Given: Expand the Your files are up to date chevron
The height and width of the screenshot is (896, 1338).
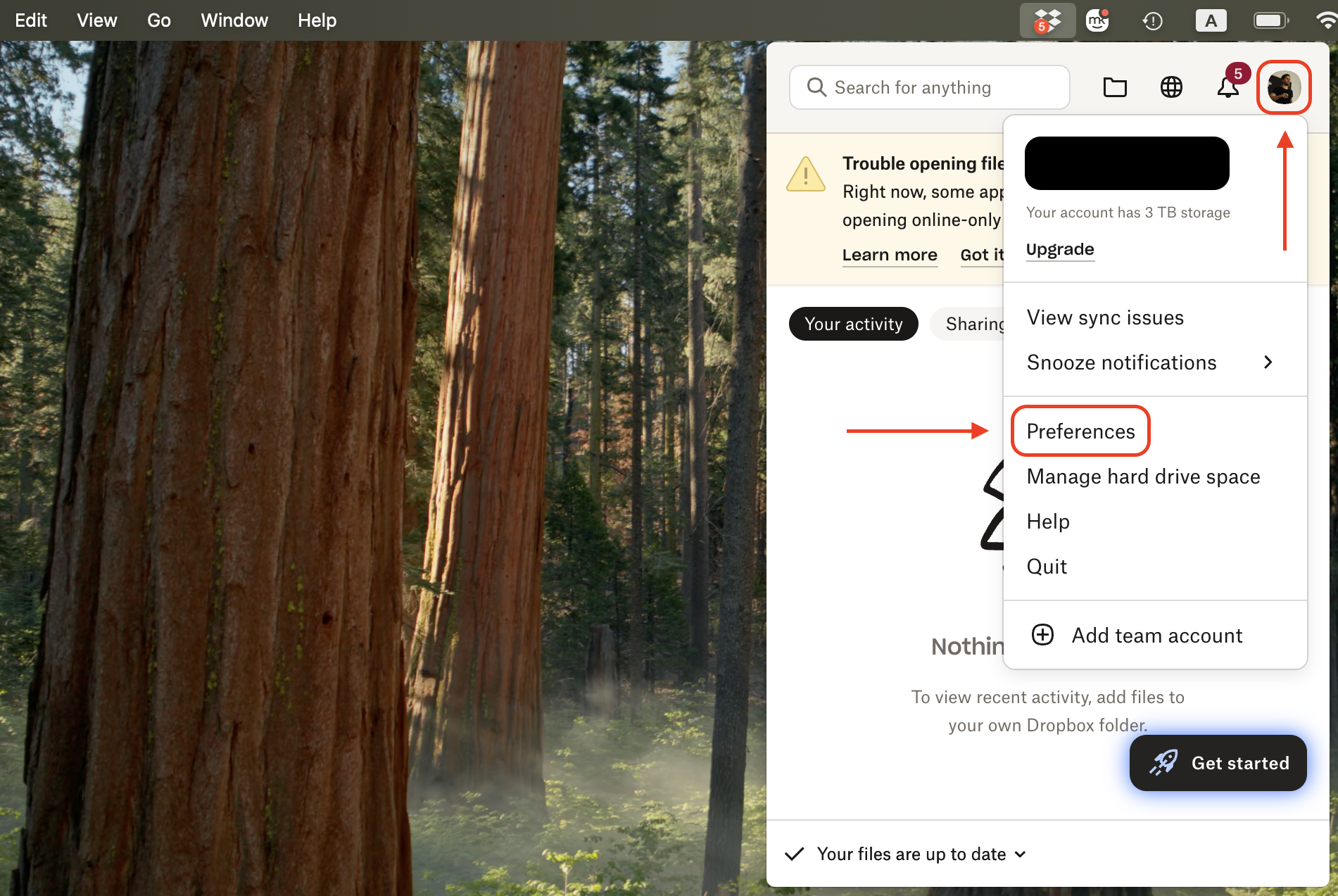Looking at the screenshot, I should (1021, 854).
